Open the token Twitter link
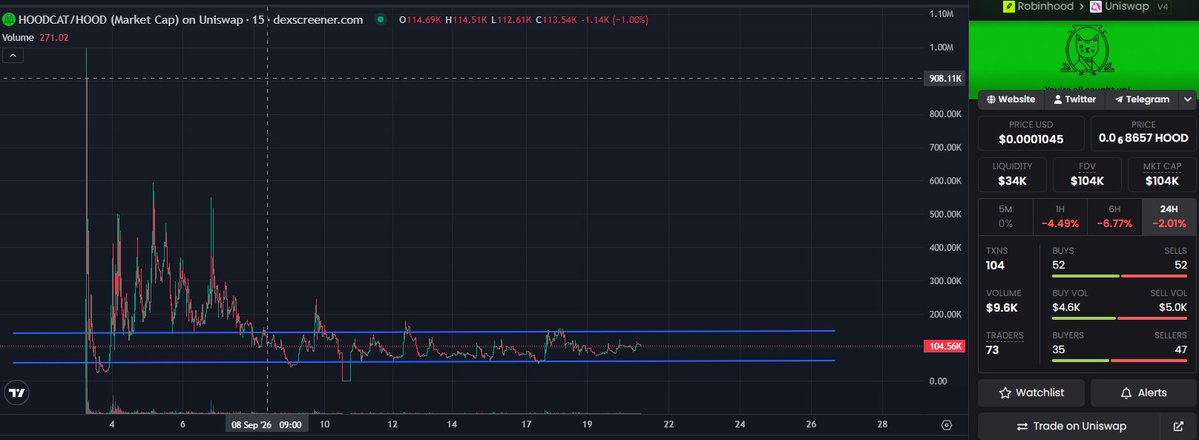 pyautogui.click(x=1074, y=99)
